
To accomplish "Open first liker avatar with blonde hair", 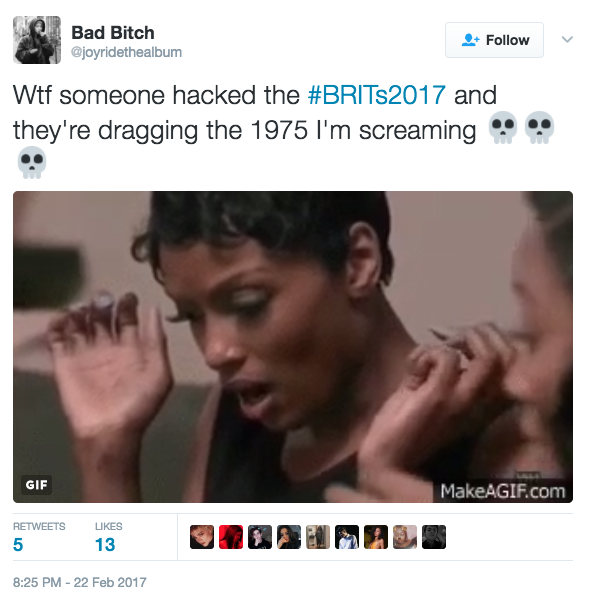I will coord(202,537).
